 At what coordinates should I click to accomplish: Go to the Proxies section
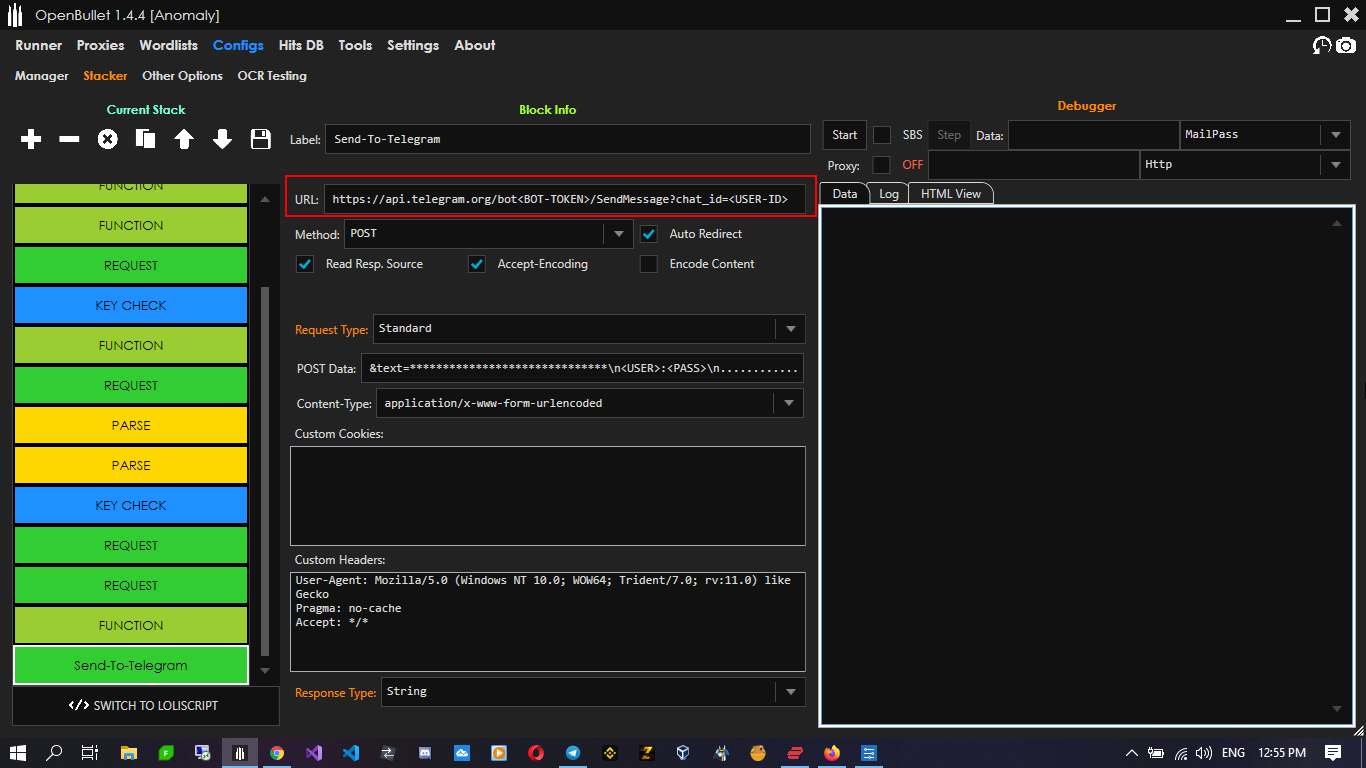click(x=101, y=45)
